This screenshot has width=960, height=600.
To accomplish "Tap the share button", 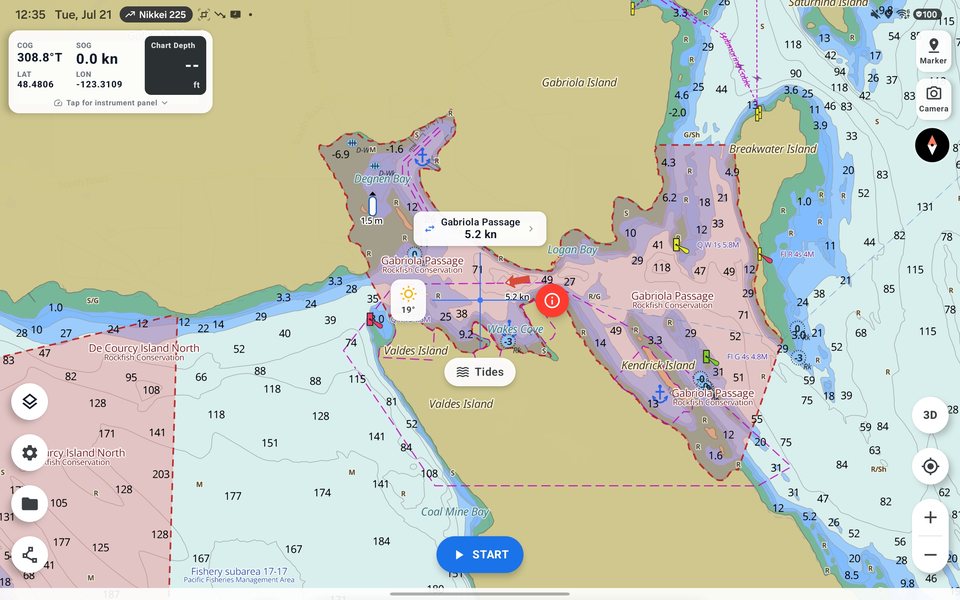I will click(x=29, y=555).
